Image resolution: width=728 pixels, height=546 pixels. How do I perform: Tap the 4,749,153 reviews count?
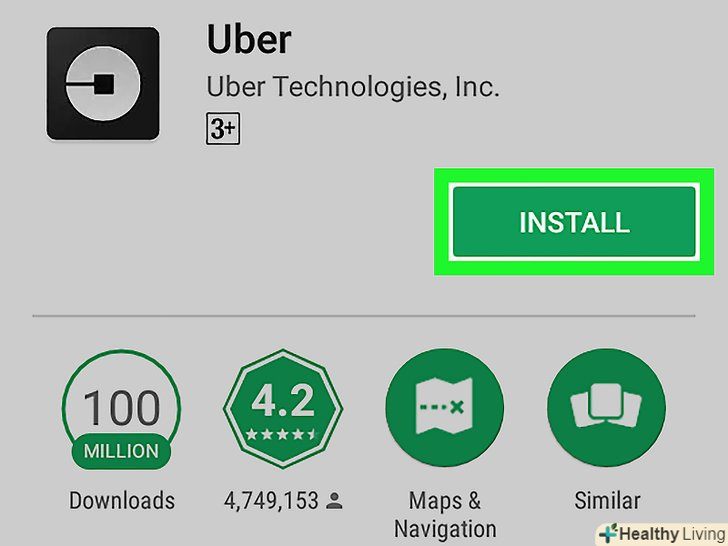coord(271,501)
